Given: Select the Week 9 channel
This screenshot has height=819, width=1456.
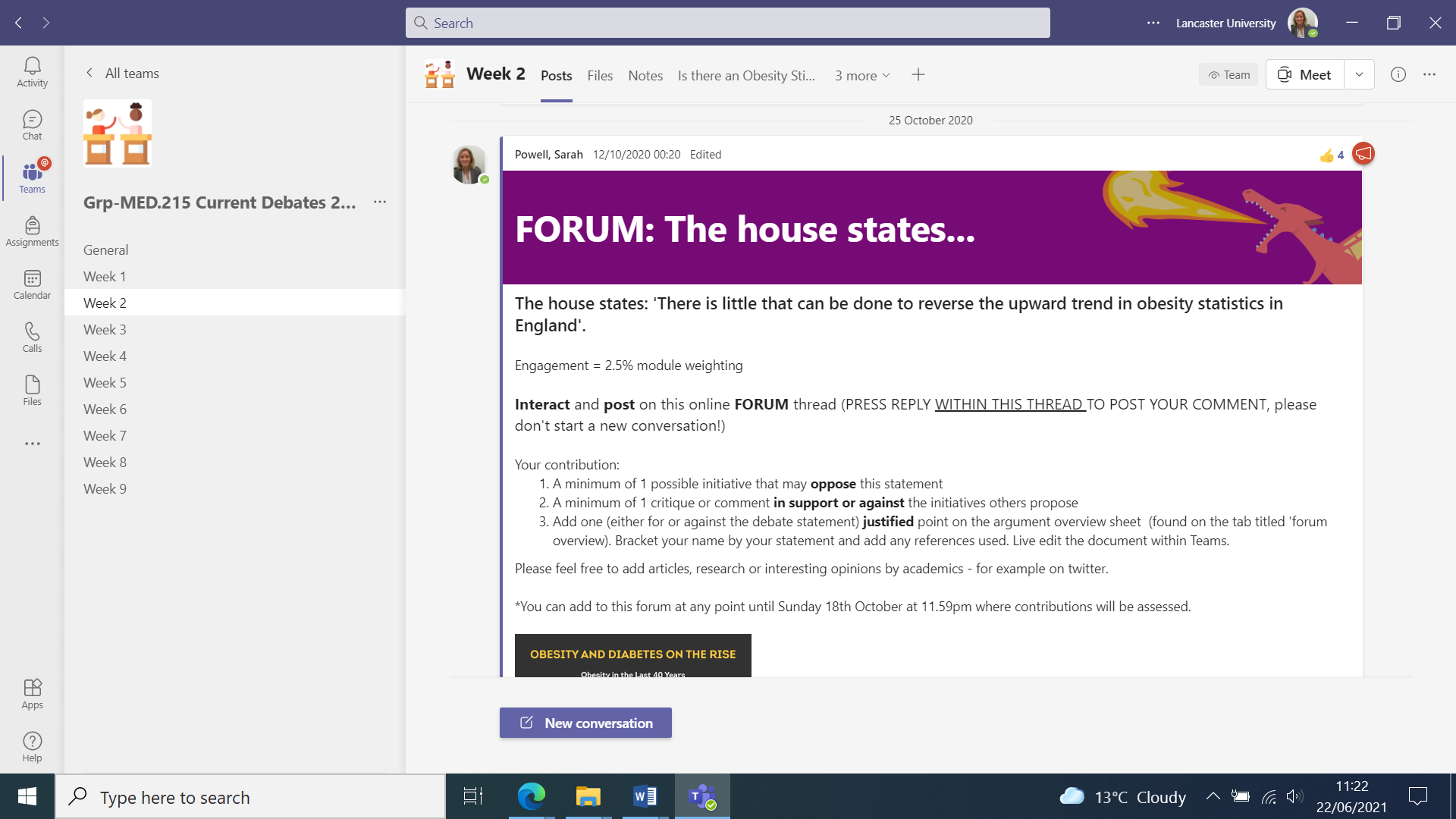Looking at the screenshot, I should 234,488.
